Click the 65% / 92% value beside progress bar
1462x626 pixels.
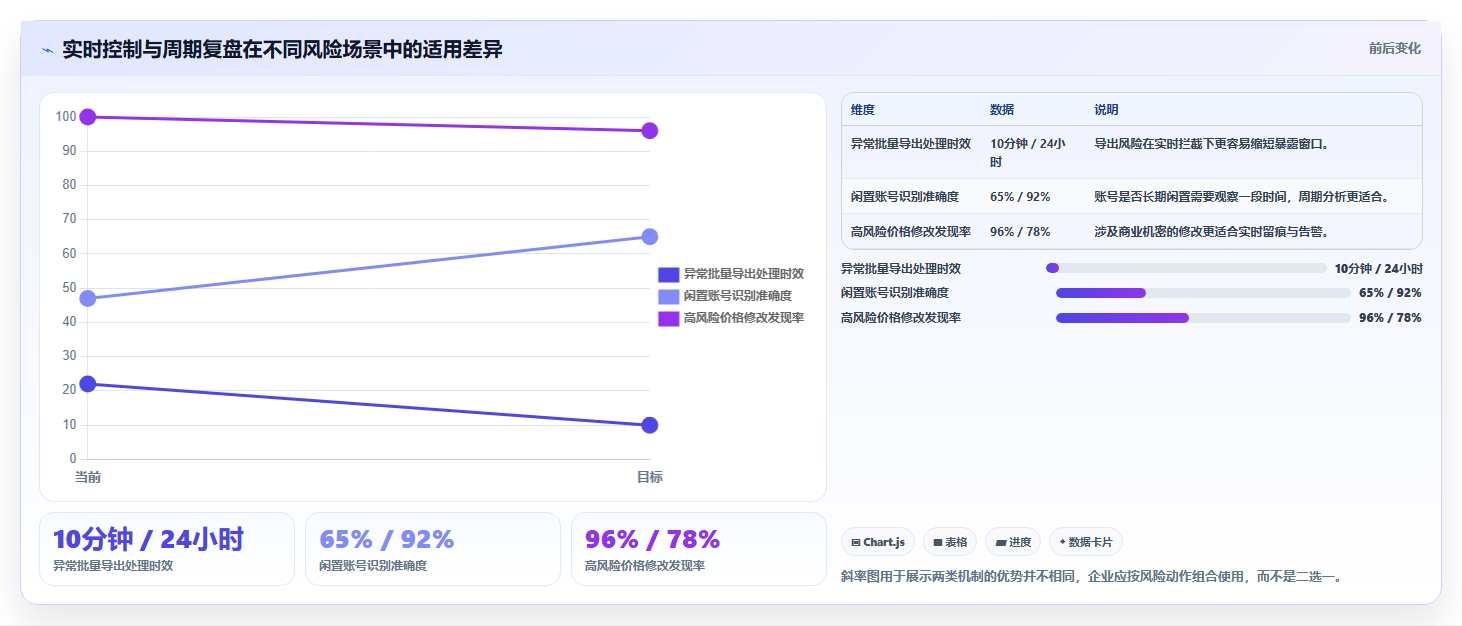pos(1390,293)
